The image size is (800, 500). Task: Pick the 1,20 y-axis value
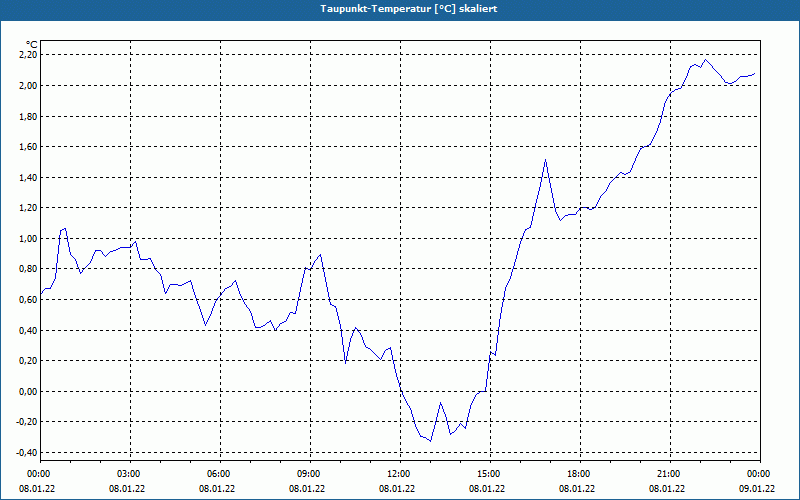29,208
